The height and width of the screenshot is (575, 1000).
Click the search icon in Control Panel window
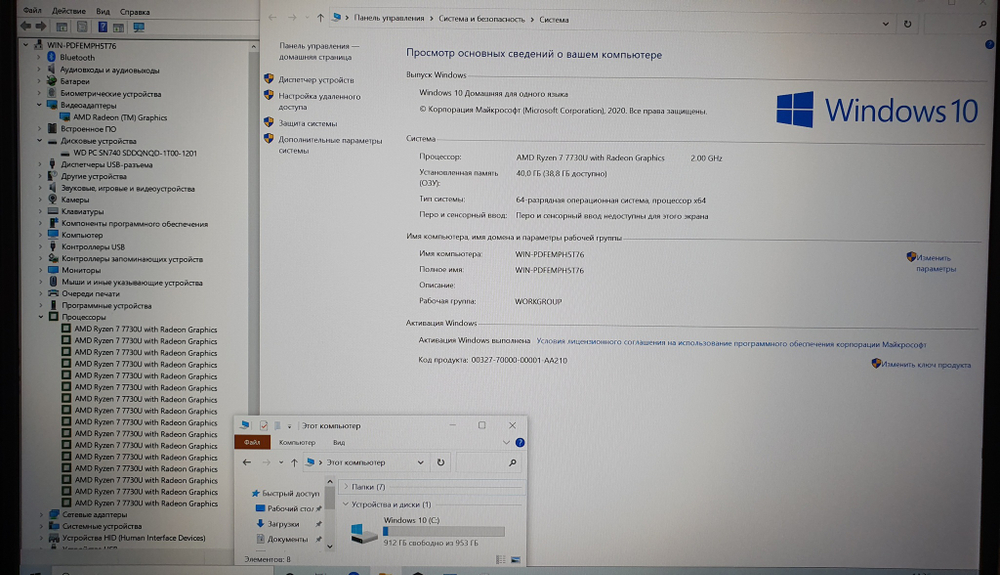pos(982,24)
